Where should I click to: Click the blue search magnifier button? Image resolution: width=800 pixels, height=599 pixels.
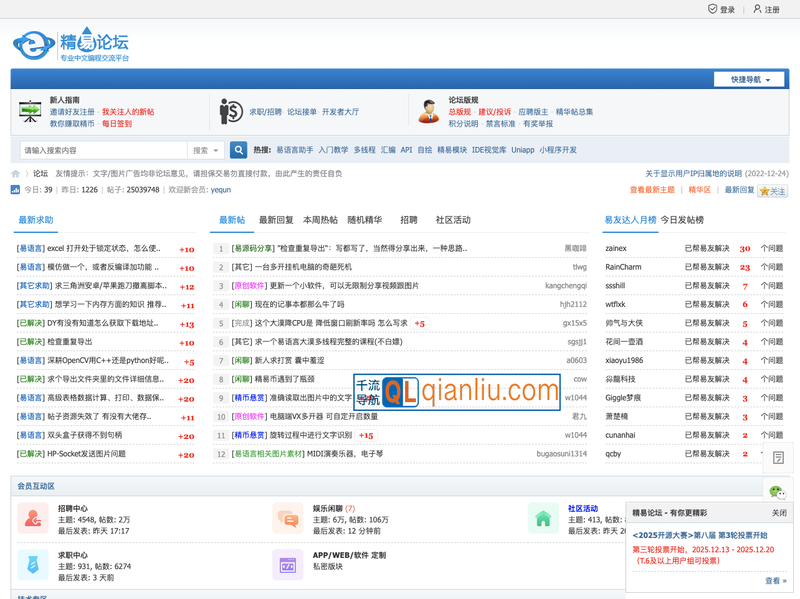(x=238, y=150)
